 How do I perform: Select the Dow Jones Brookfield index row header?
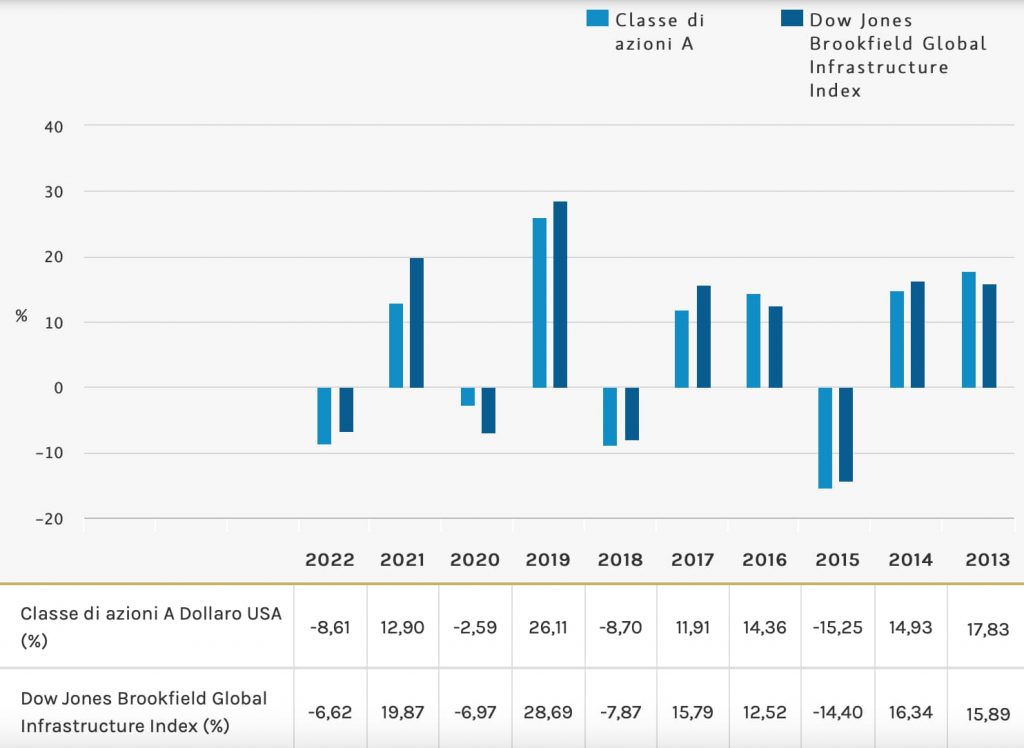click(144, 711)
